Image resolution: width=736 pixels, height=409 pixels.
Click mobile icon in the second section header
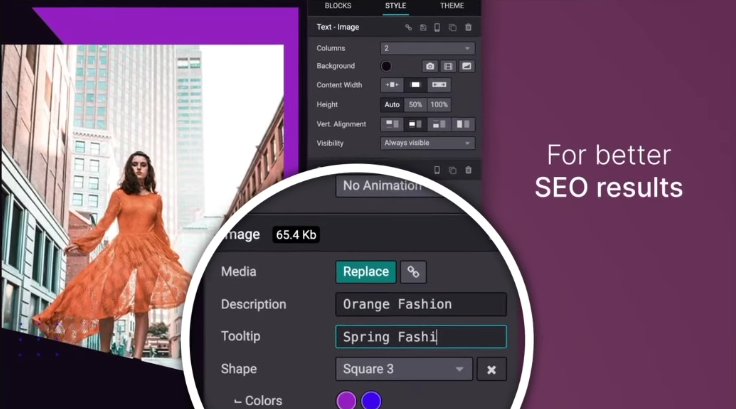(437, 170)
